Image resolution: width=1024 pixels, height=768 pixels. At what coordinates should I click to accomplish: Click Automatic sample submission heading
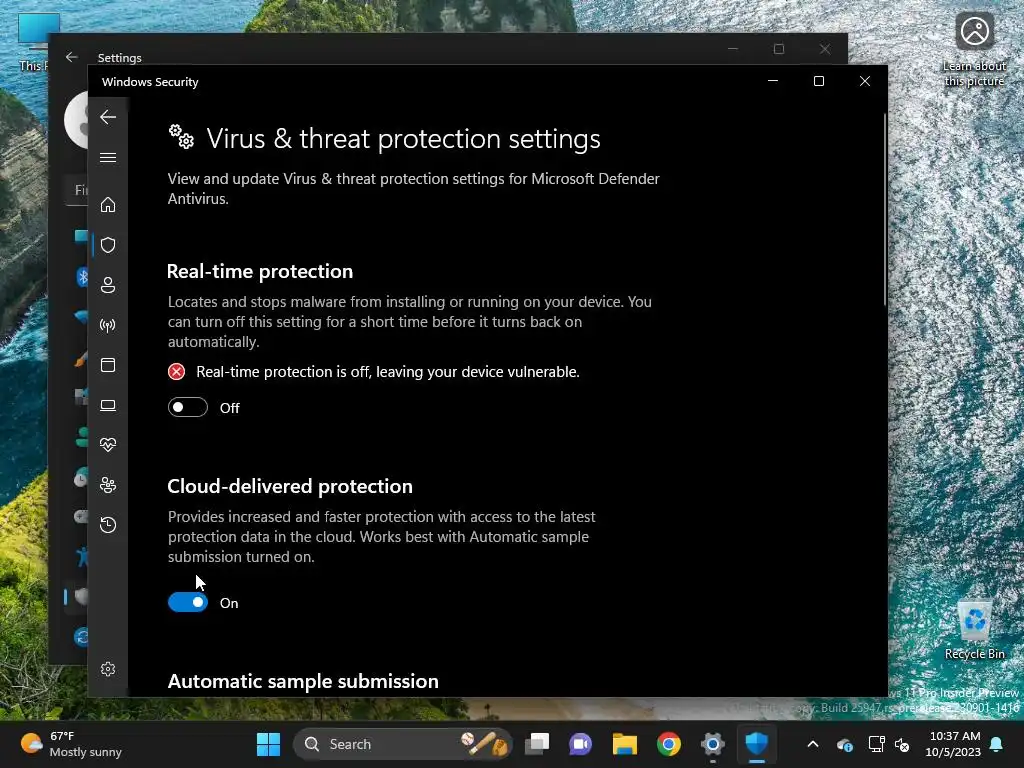[x=303, y=681]
